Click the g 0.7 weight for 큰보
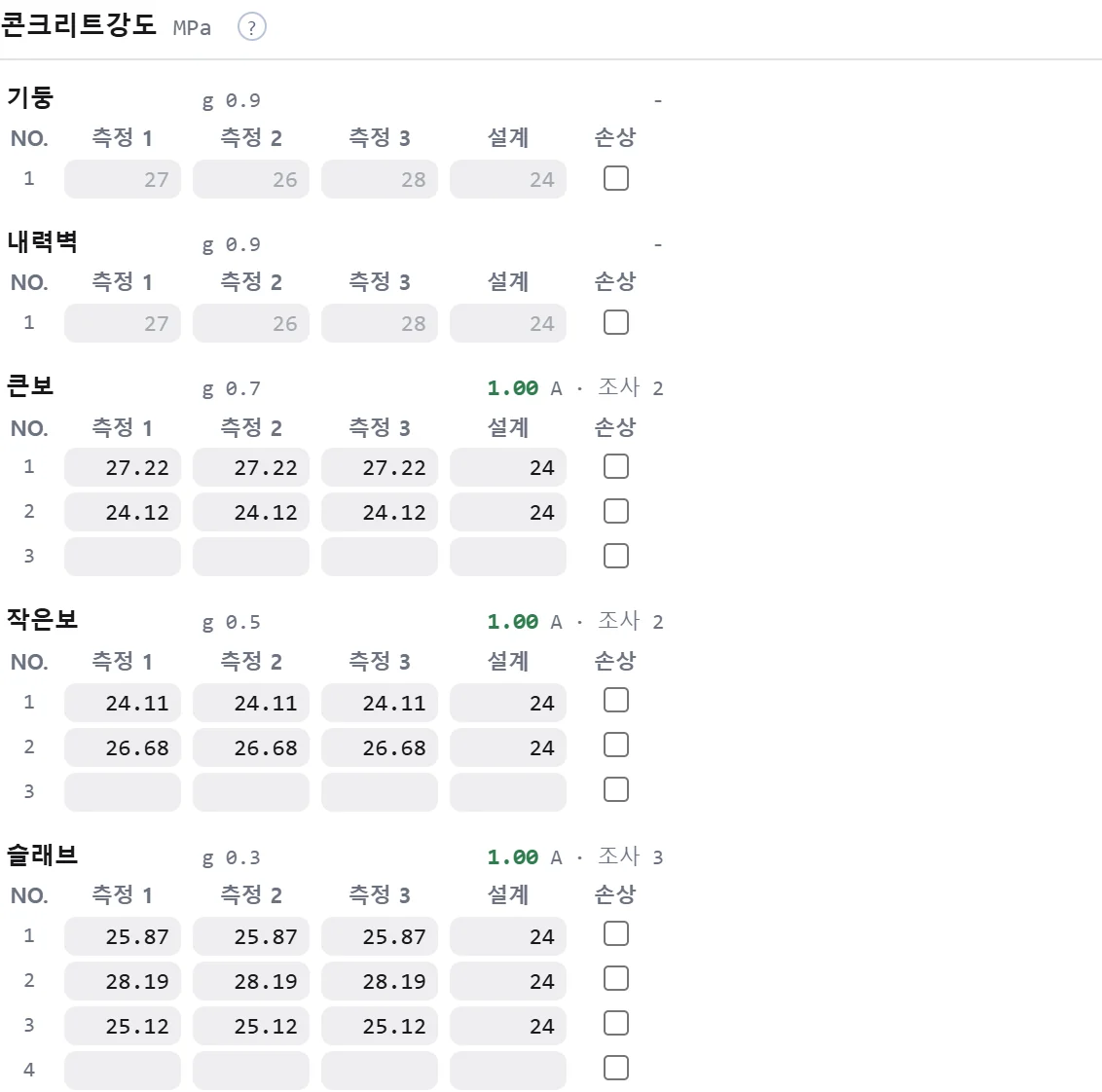 coord(232,388)
